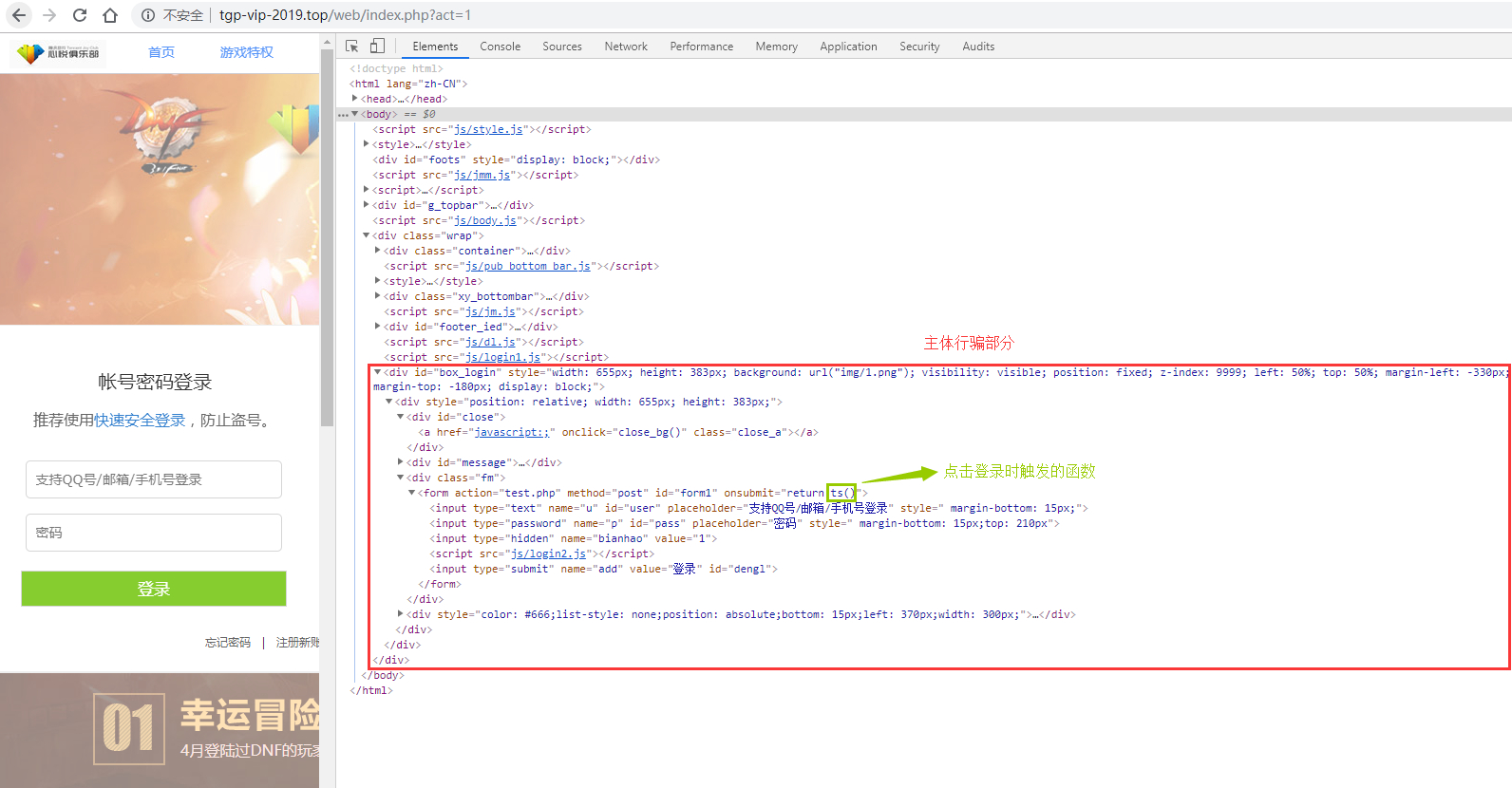Collapse the div id="close" node
This screenshot has height=788, width=1512.
[x=401, y=417]
